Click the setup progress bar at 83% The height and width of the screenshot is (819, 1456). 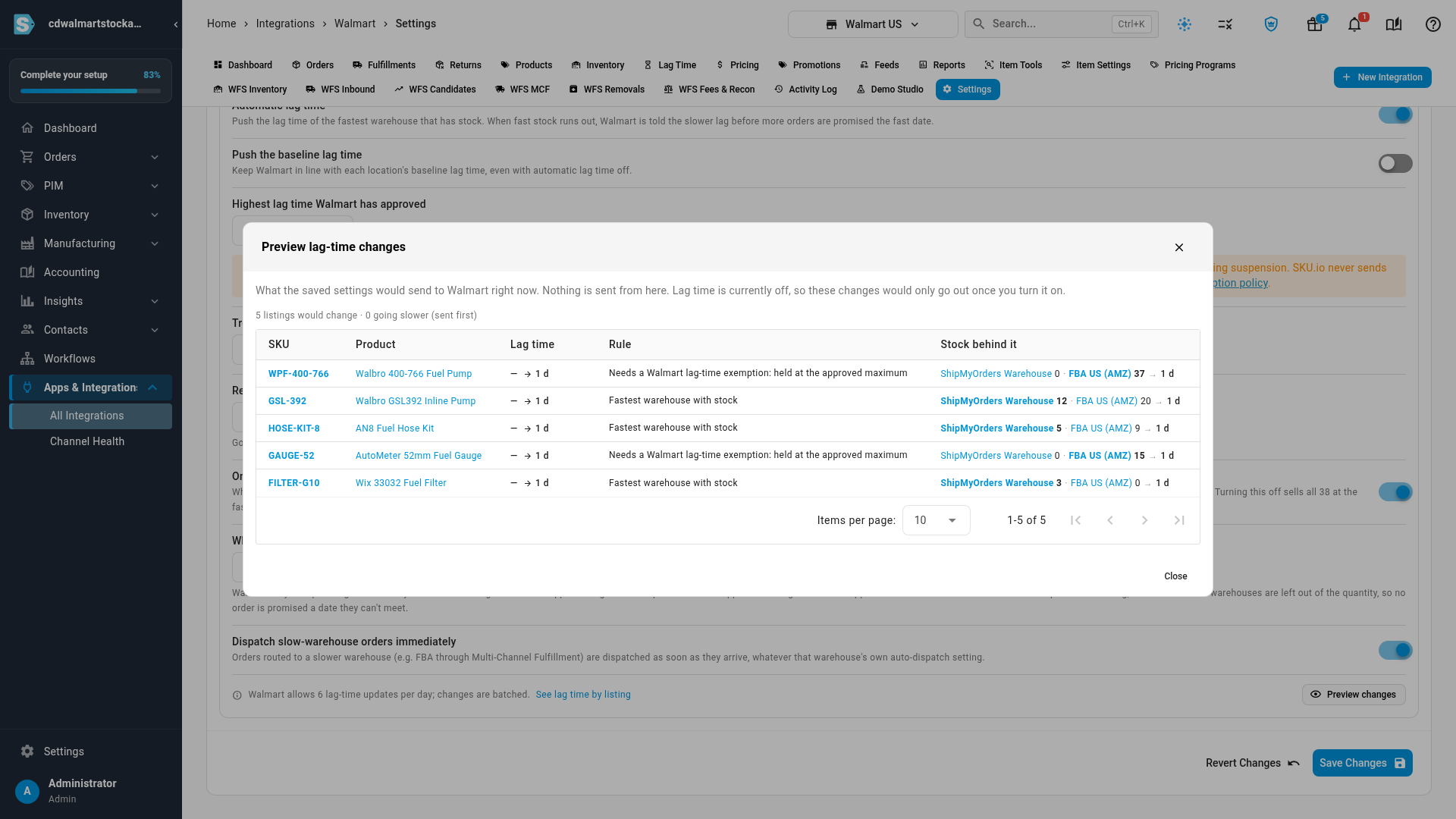click(x=90, y=91)
